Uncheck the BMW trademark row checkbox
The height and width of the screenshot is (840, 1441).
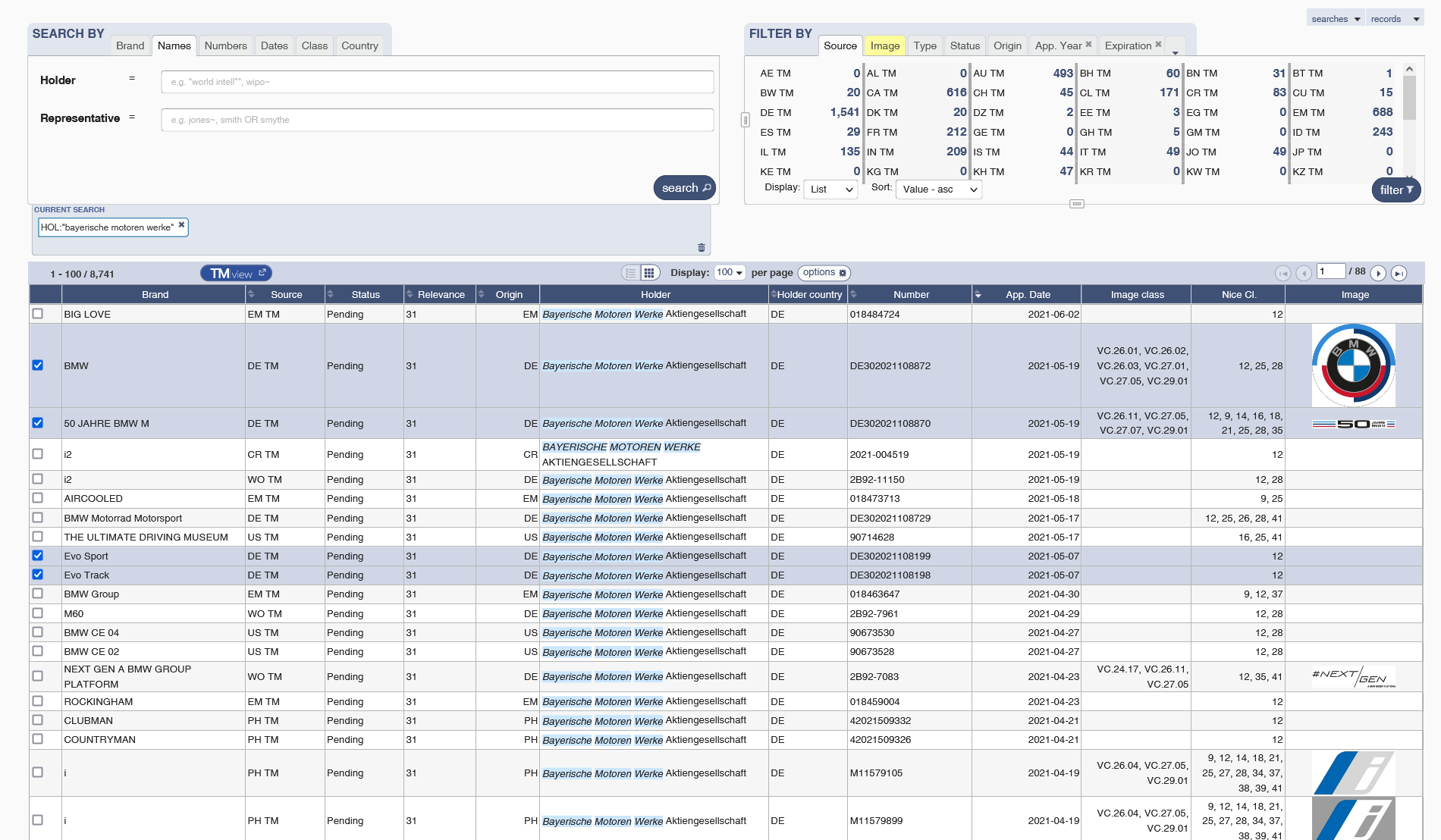(x=38, y=365)
